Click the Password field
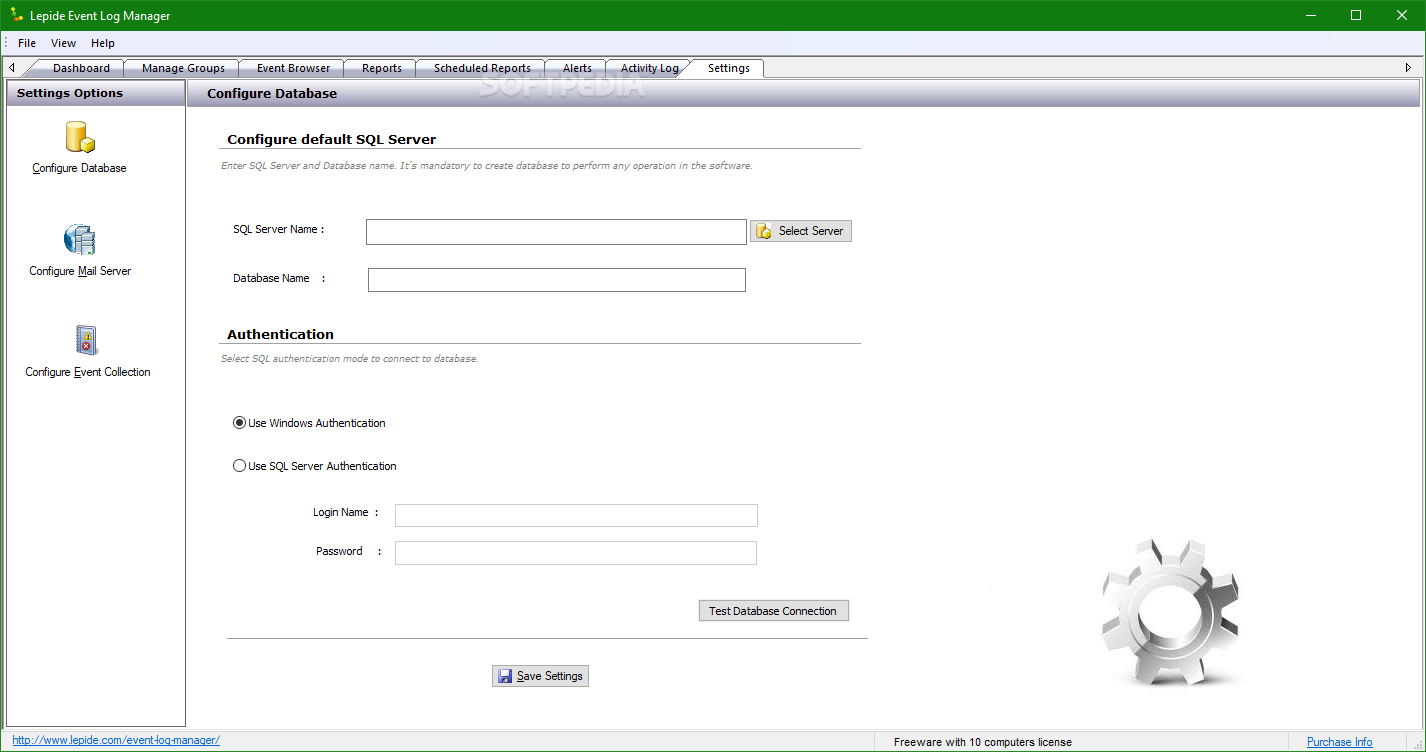 576,553
